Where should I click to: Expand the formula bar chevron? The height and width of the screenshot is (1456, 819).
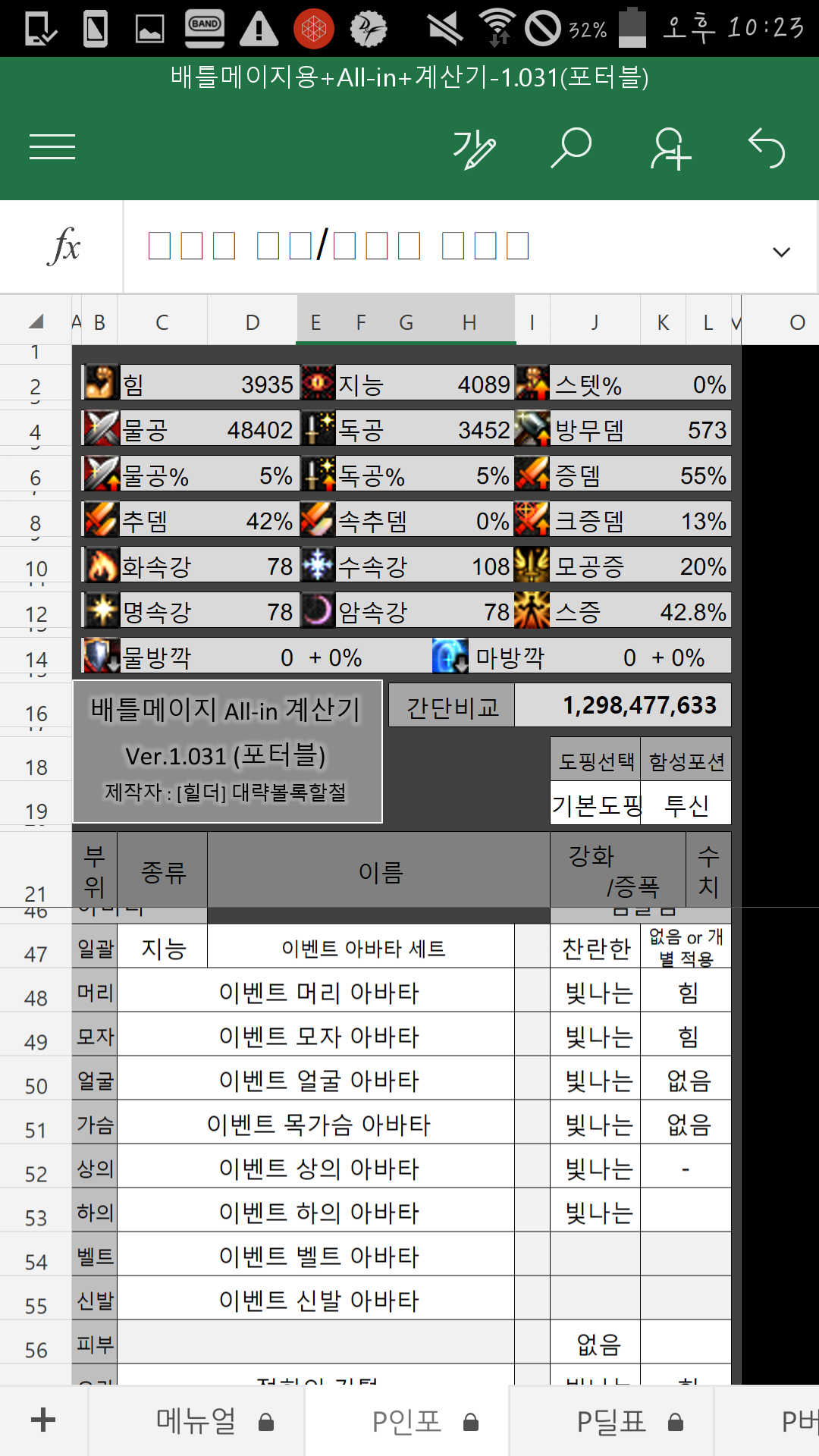click(x=781, y=252)
